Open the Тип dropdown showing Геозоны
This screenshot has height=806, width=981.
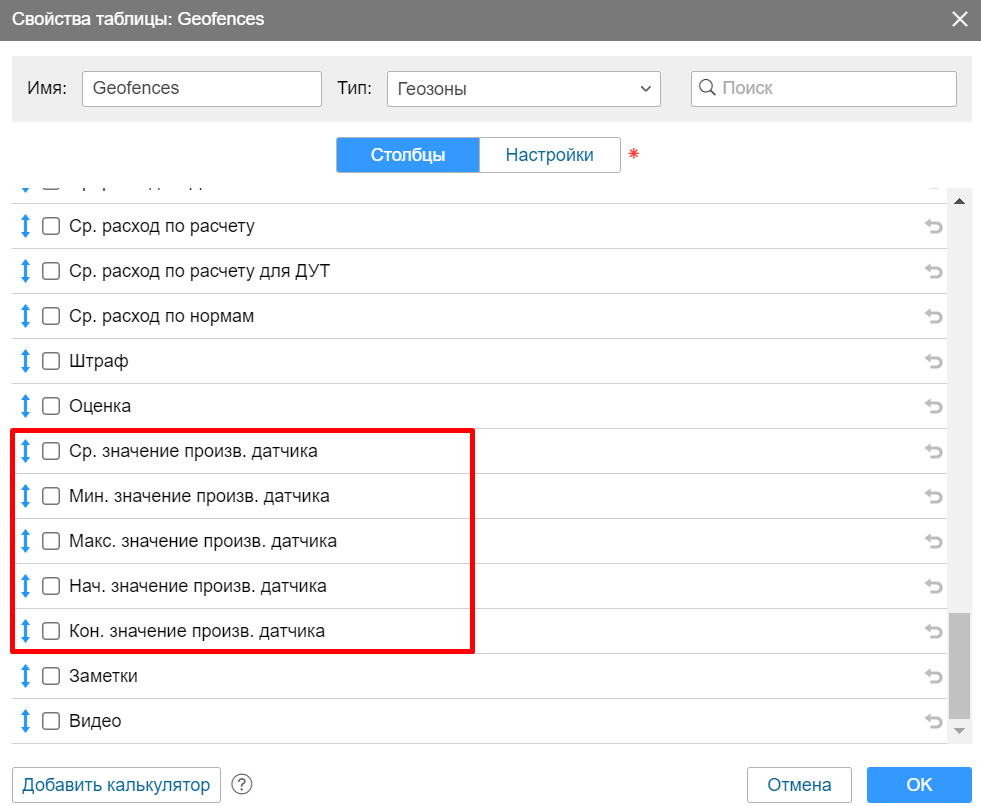523,89
